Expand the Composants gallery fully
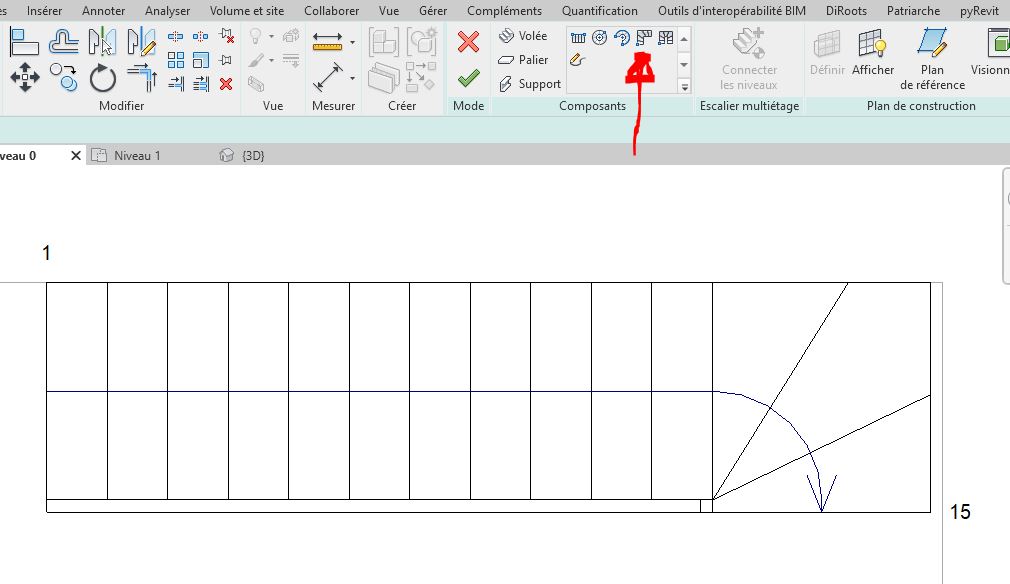Screen dimensions: 1010x584 (x=685, y=87)
